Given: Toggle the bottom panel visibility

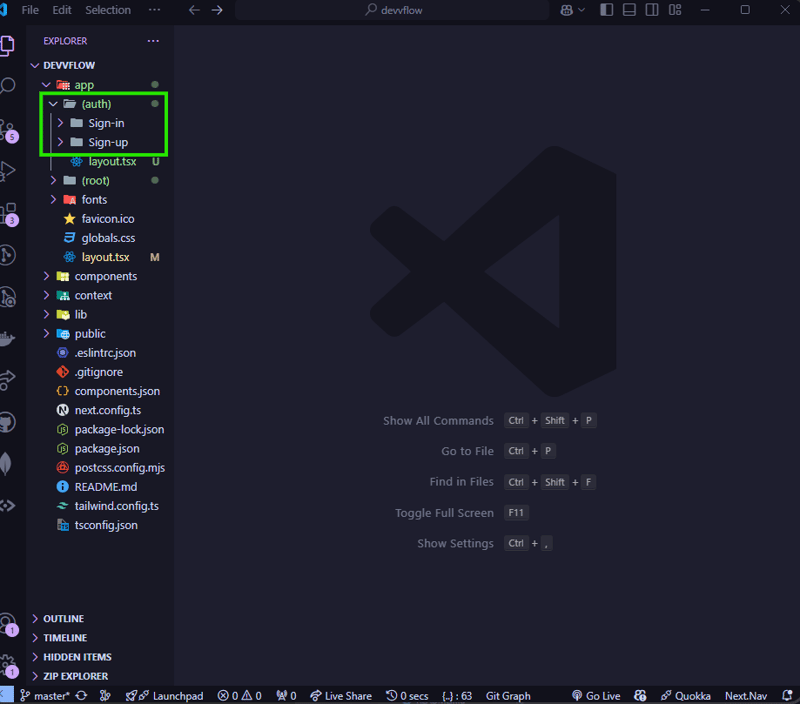Looking at the screenshot, I should [629, 10].
